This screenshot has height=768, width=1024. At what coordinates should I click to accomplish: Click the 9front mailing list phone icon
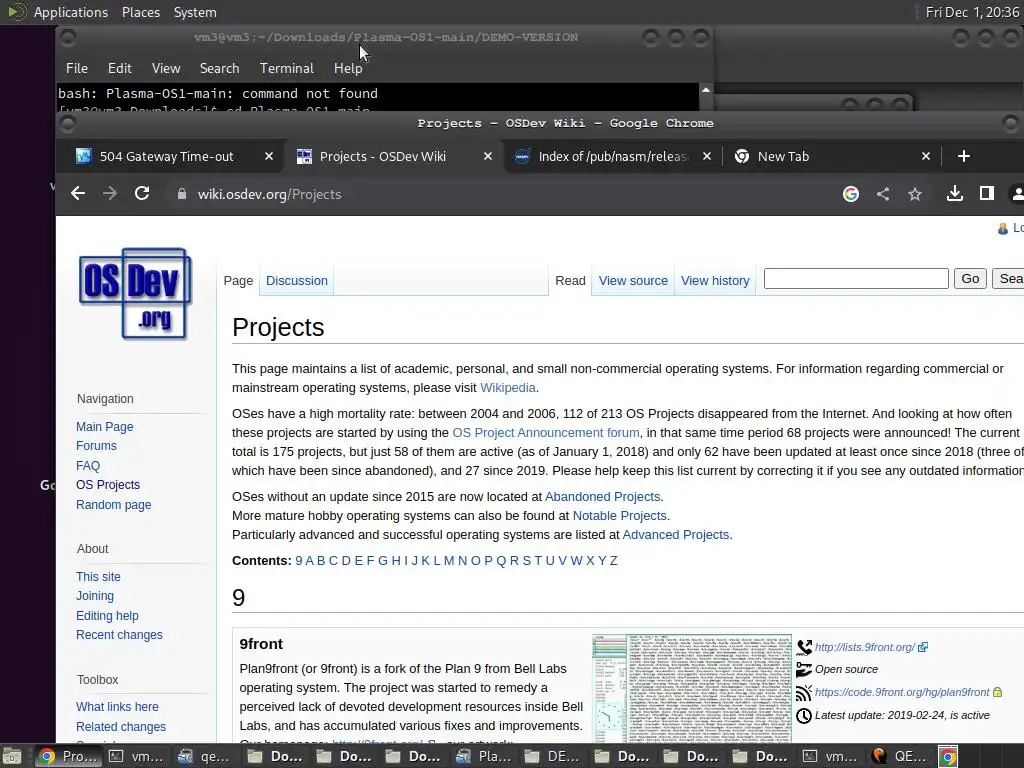(x=804, y=647)
